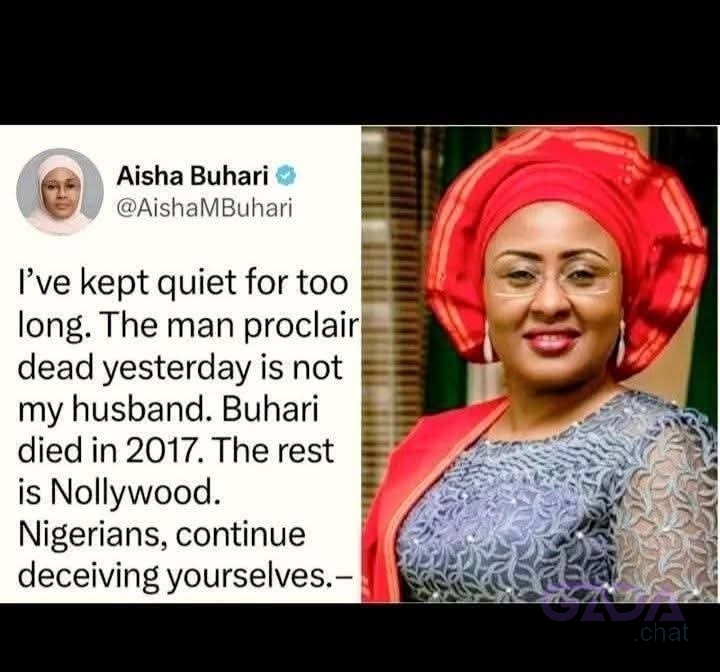Click the Aisha Buhari display name

[x=192, y=175]
